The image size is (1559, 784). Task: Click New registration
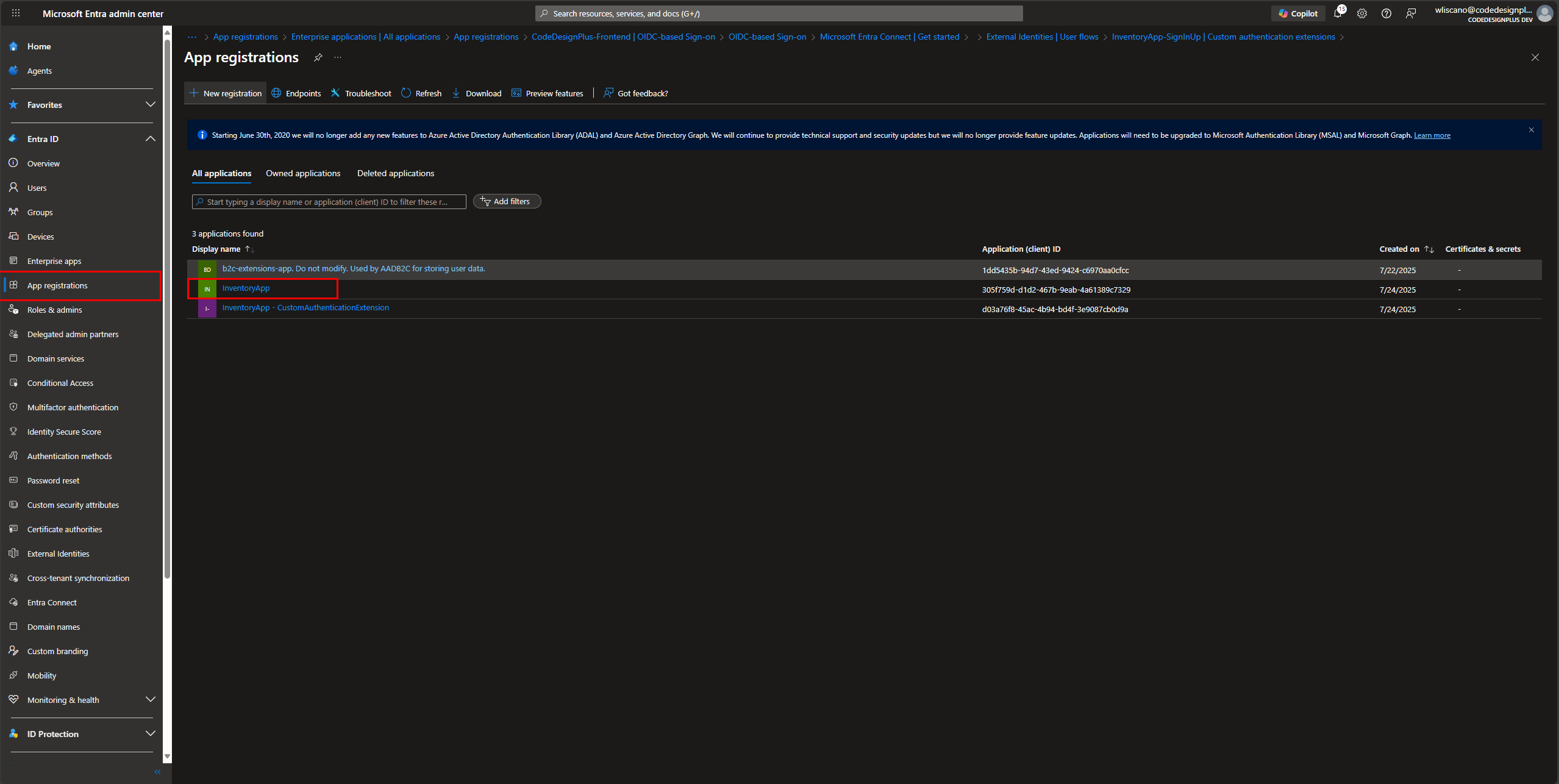pyautogui.click(x=226, y=93)
